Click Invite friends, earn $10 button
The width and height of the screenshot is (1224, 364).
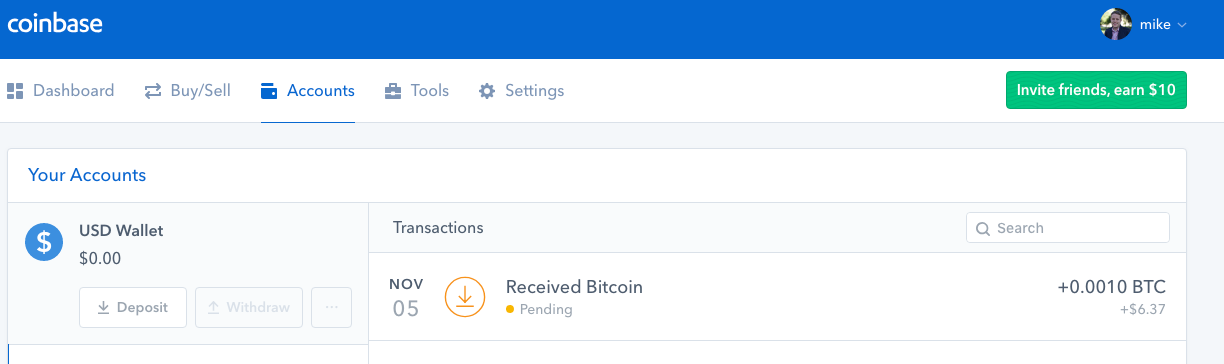(1096, 90)
